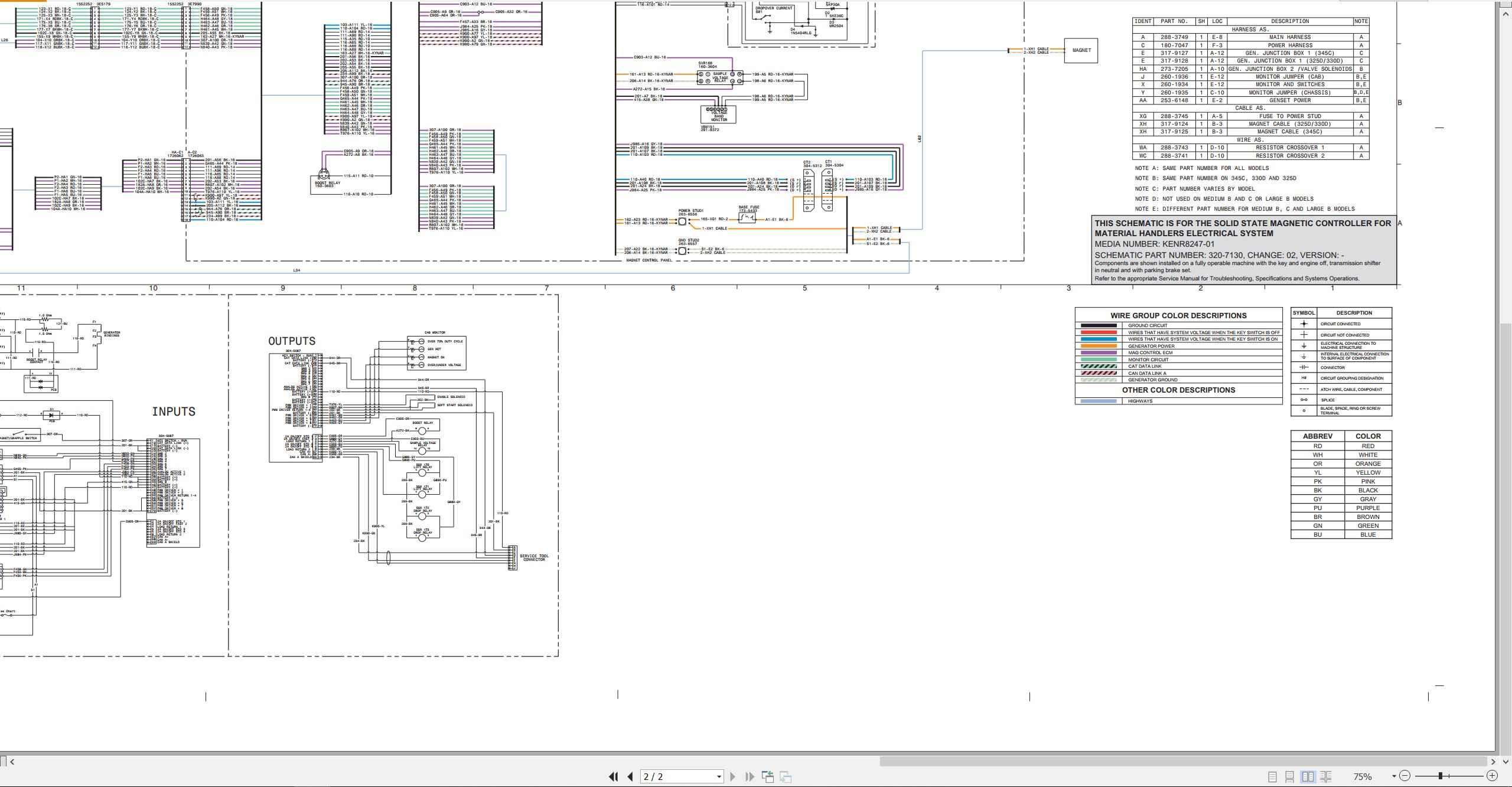Screen dimensions: 1512x787
Task: Click GENSET POWER description cell
Action: 1291,100
